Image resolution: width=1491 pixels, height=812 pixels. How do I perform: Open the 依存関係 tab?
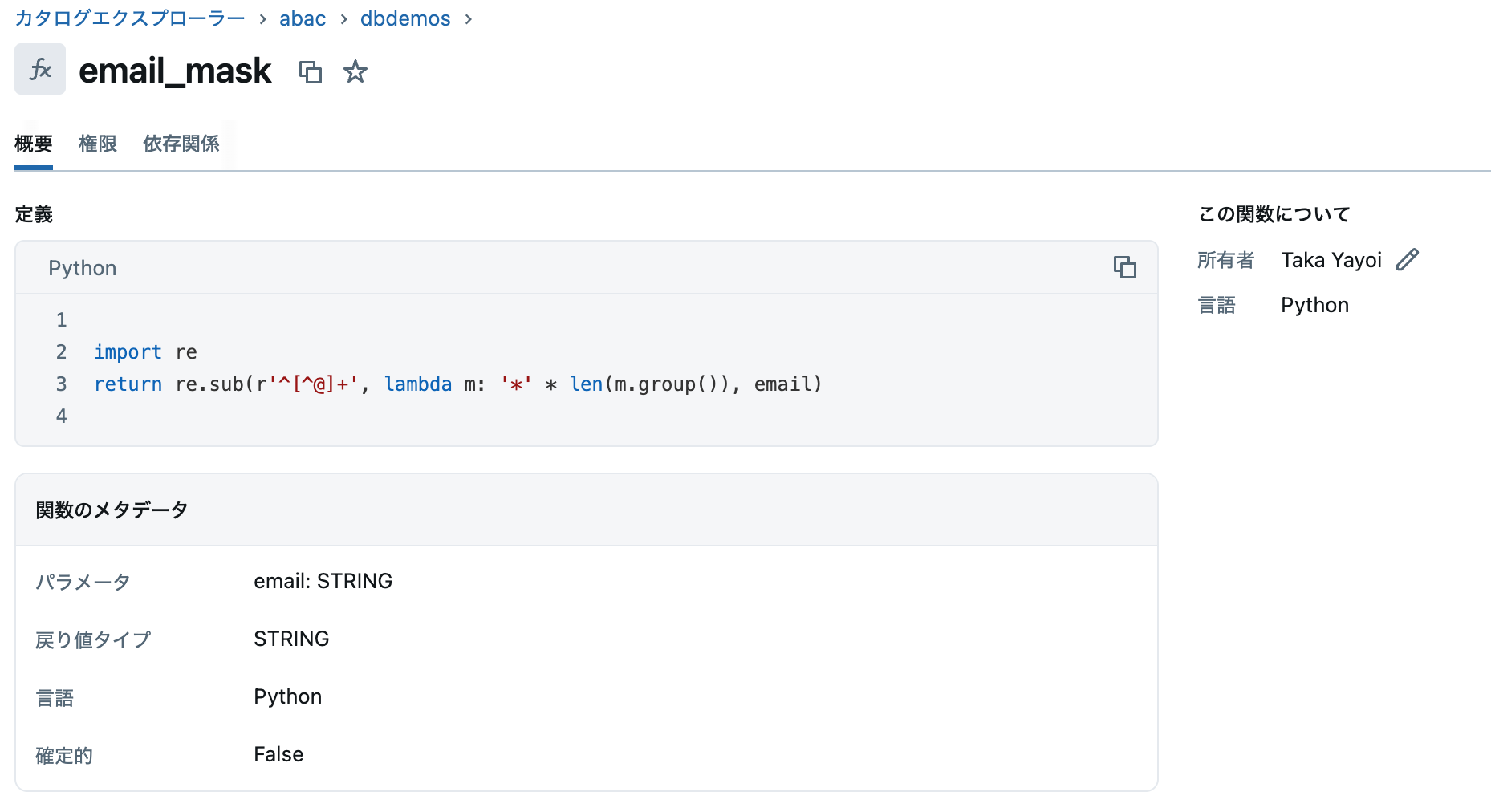click(181, 144)
